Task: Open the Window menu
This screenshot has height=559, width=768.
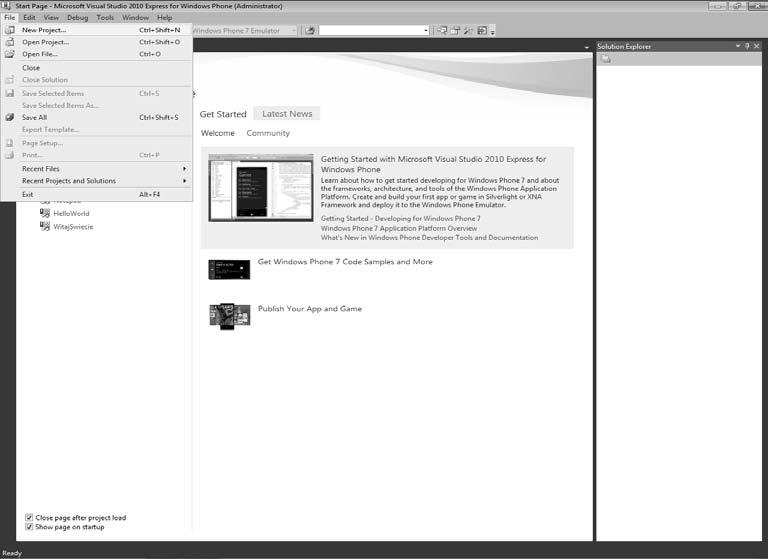Action: tap(135, 17)
